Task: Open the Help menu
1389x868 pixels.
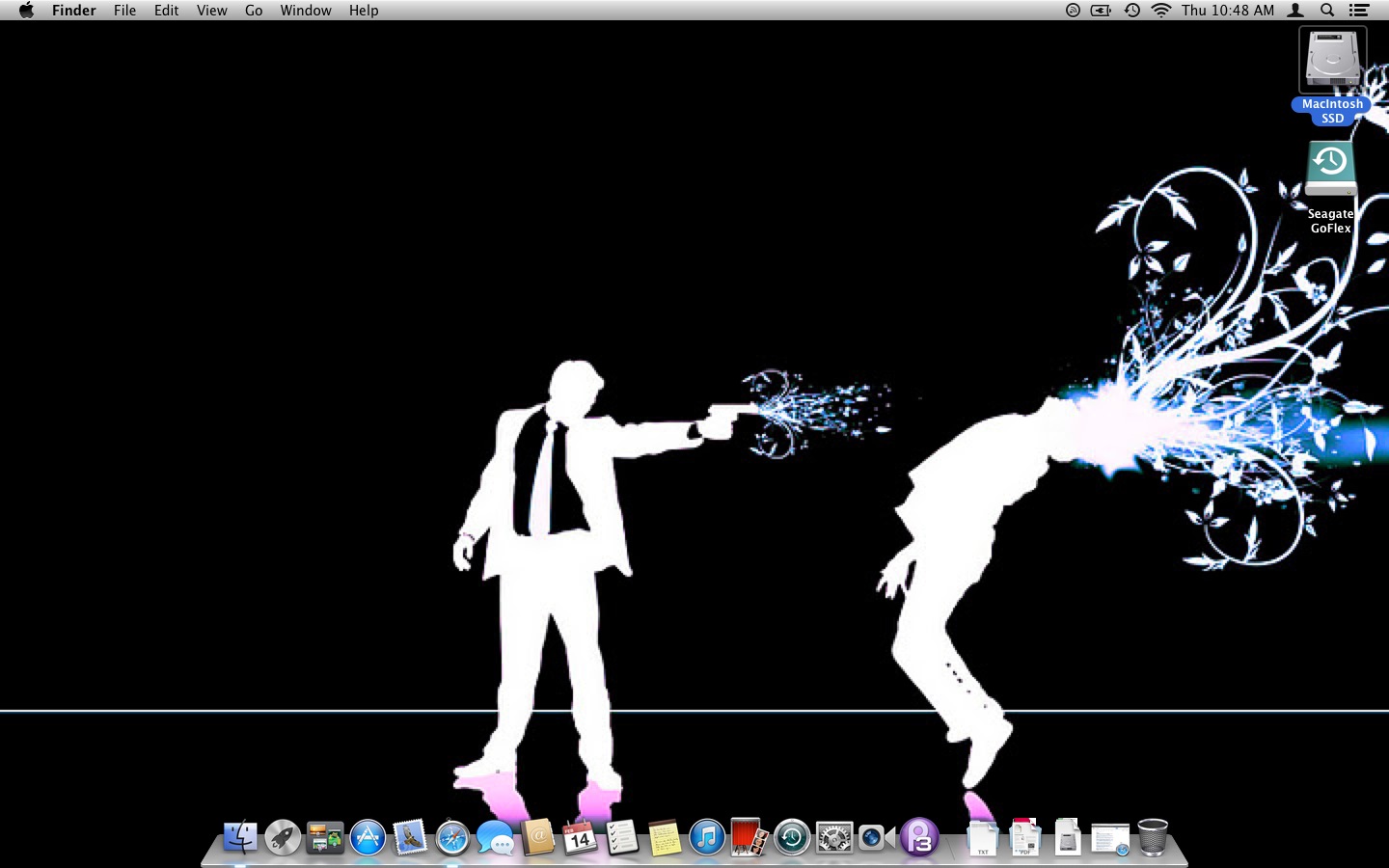Action: pos(364,11)
